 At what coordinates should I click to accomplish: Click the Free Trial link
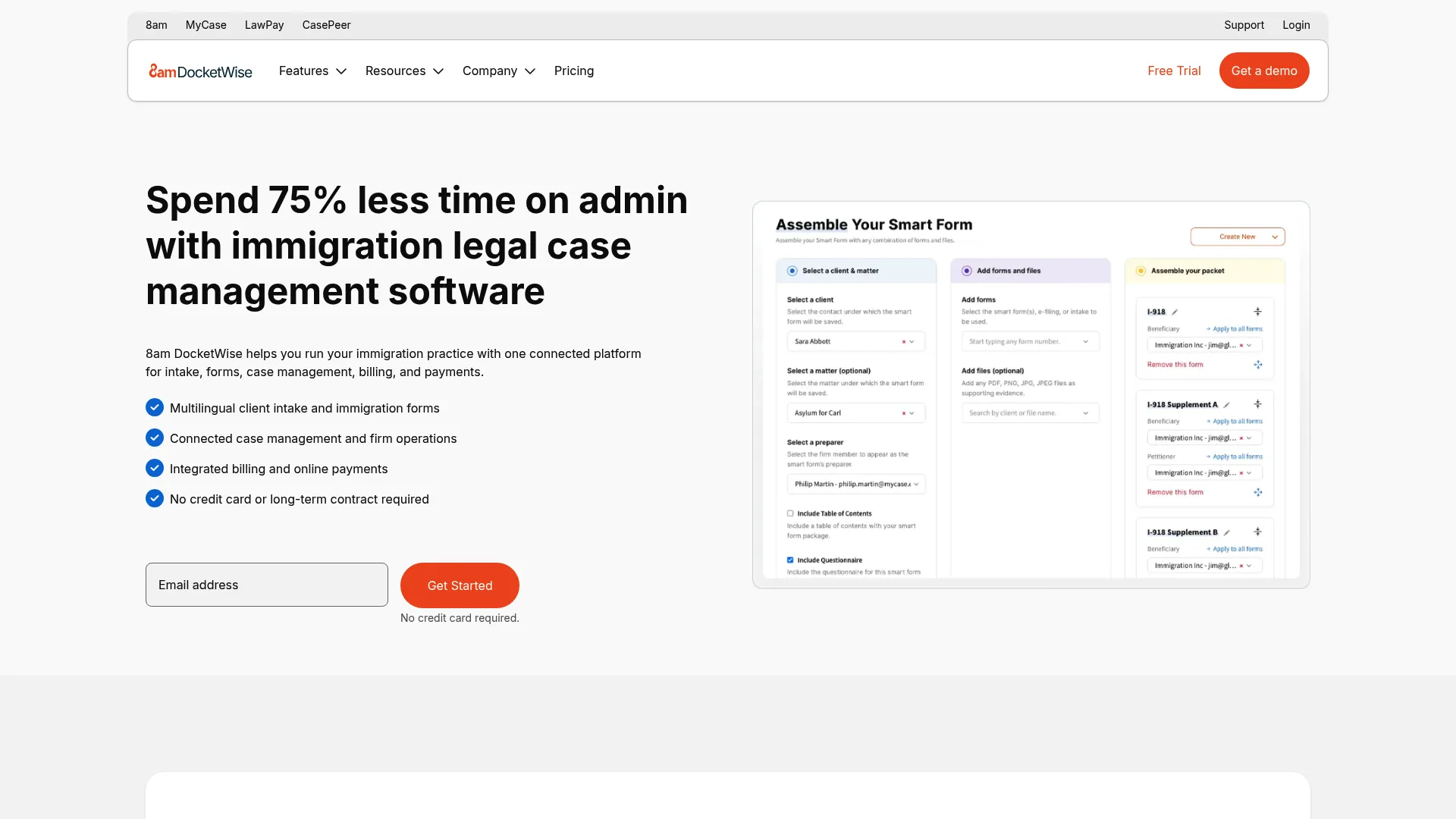[x=1174, y=71]
